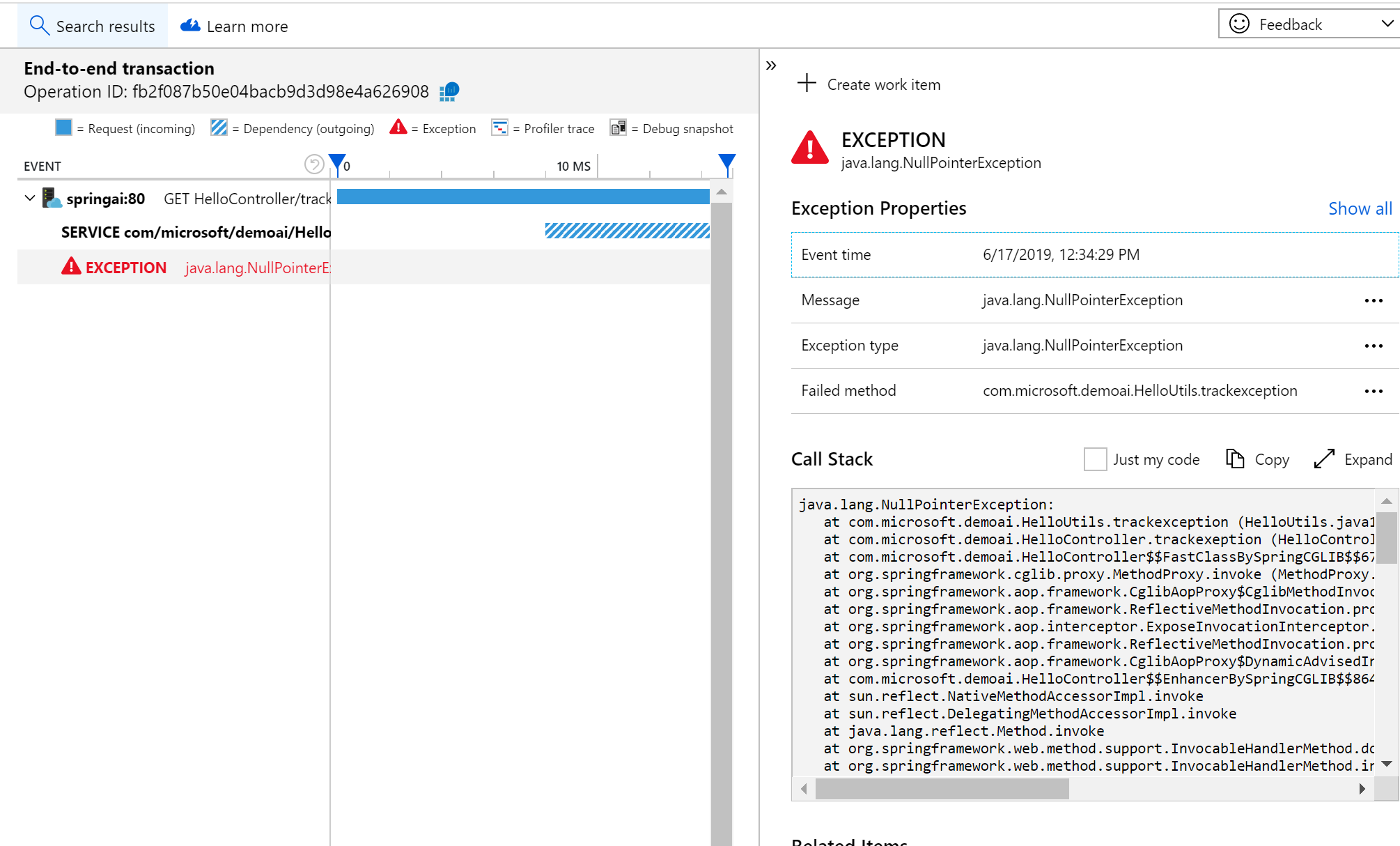Click the transaction list scroll-up arrow

tap(722, 192)
